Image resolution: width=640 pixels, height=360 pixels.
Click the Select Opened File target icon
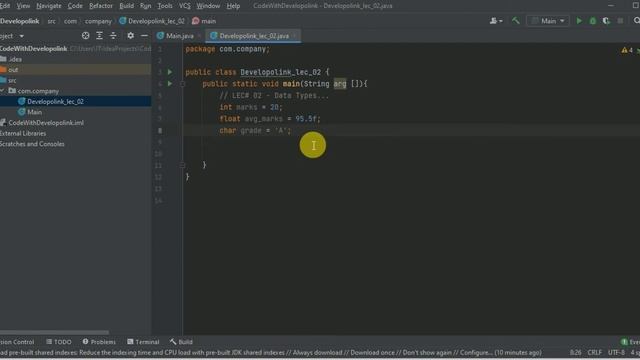(x=85, y=36)
